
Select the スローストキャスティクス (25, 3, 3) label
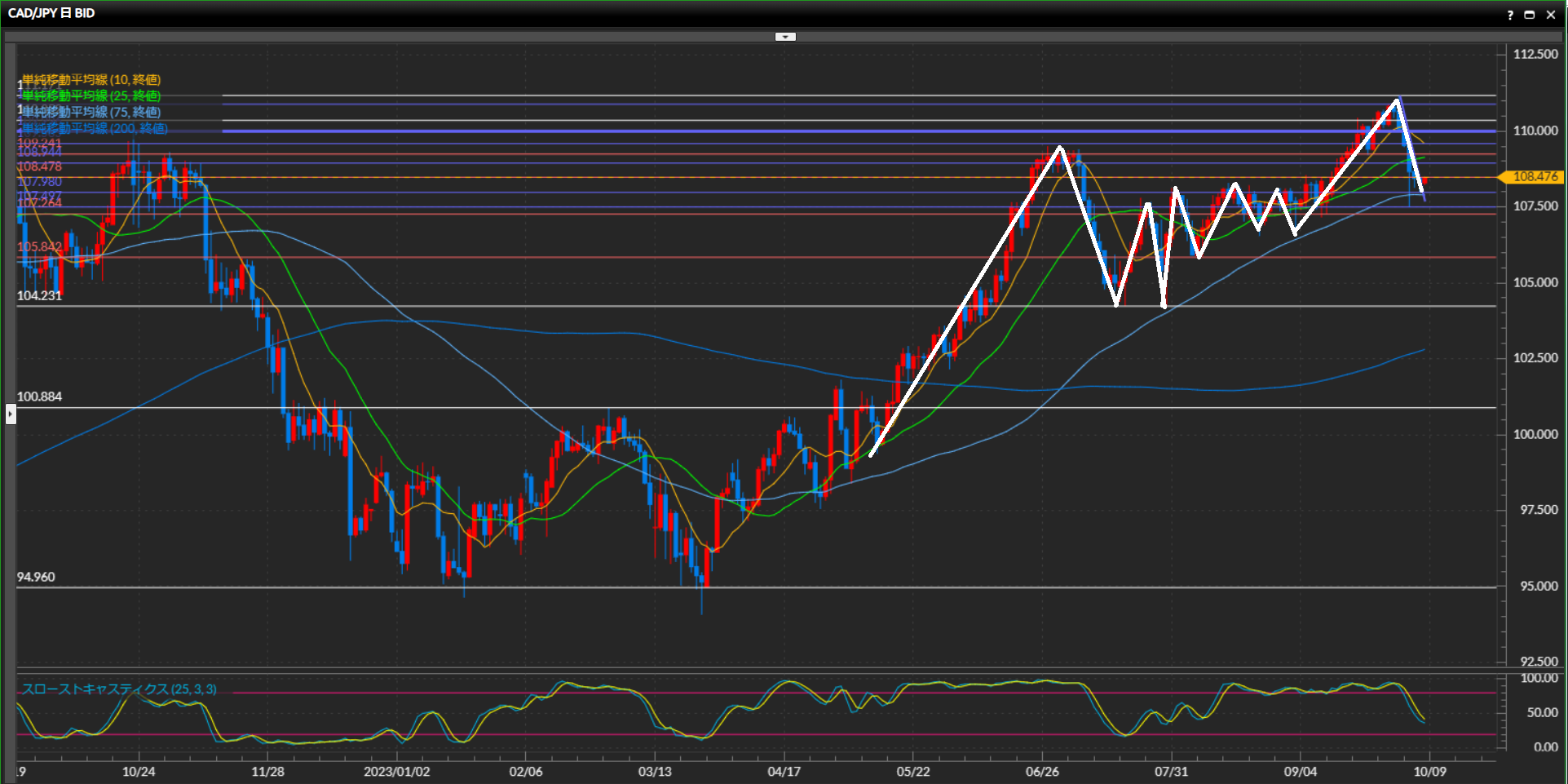coord(119,689)
